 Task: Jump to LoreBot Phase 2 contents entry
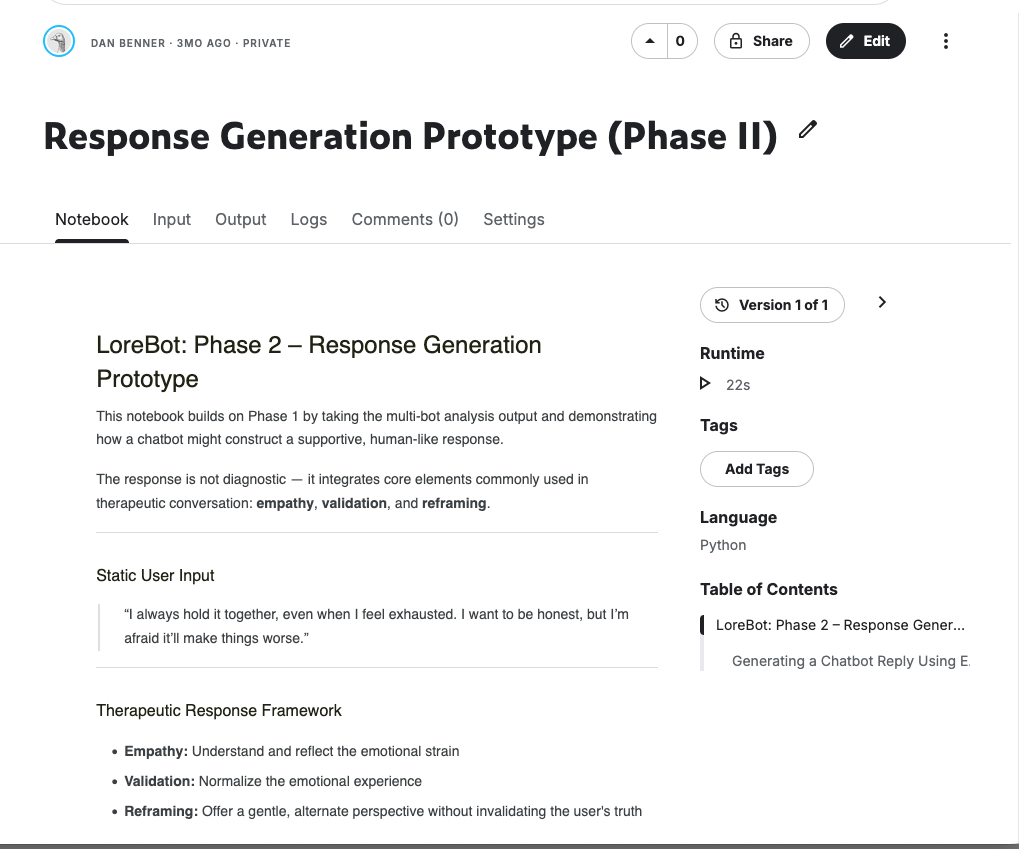click(840, 625)
